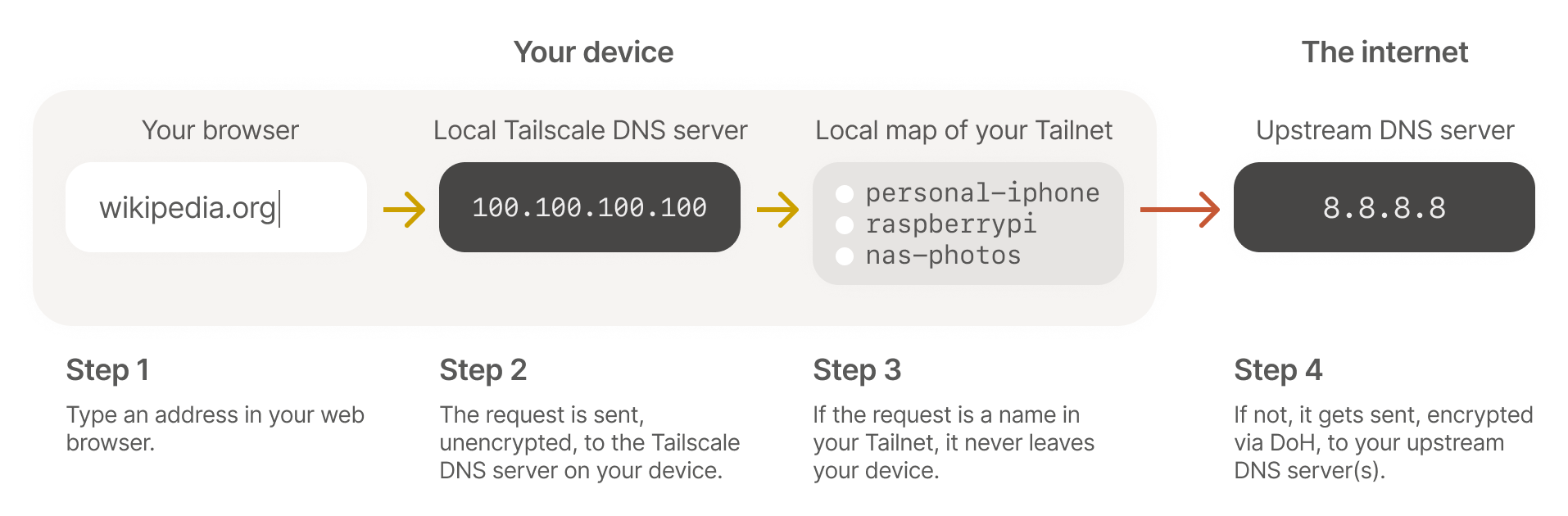Click the wikipedia.org address field
The height and width of the screenshot is (516, 1568).
coord(215,208)
